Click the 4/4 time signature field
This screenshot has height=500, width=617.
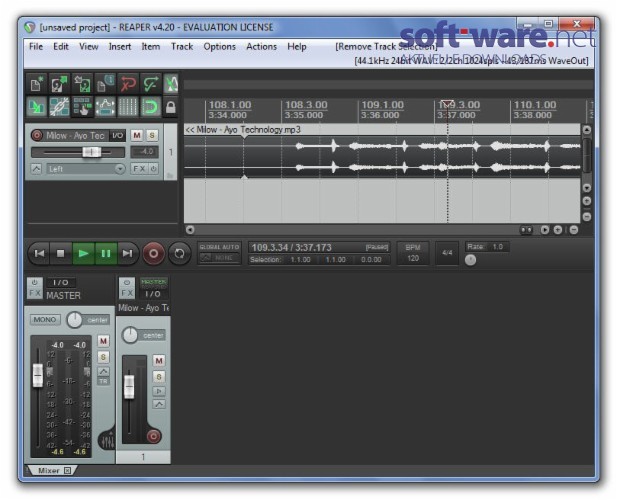pos(447,253)
